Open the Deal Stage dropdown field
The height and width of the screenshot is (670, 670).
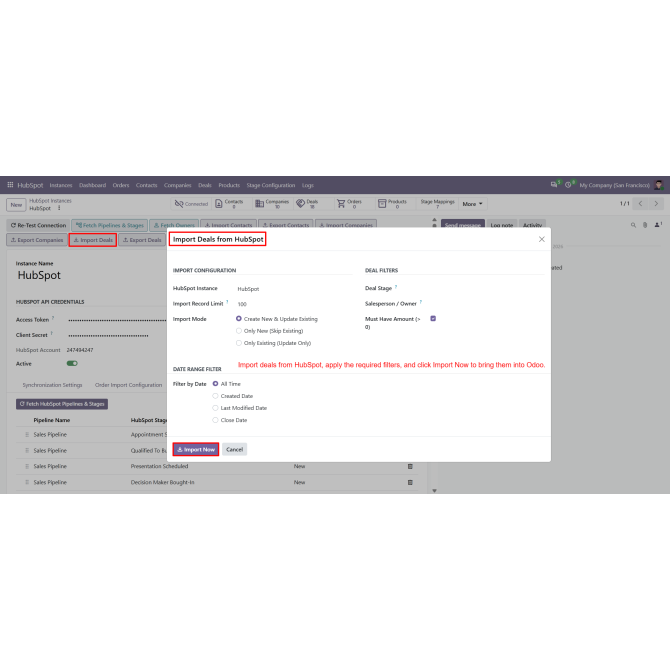click(x=487, y=288)
